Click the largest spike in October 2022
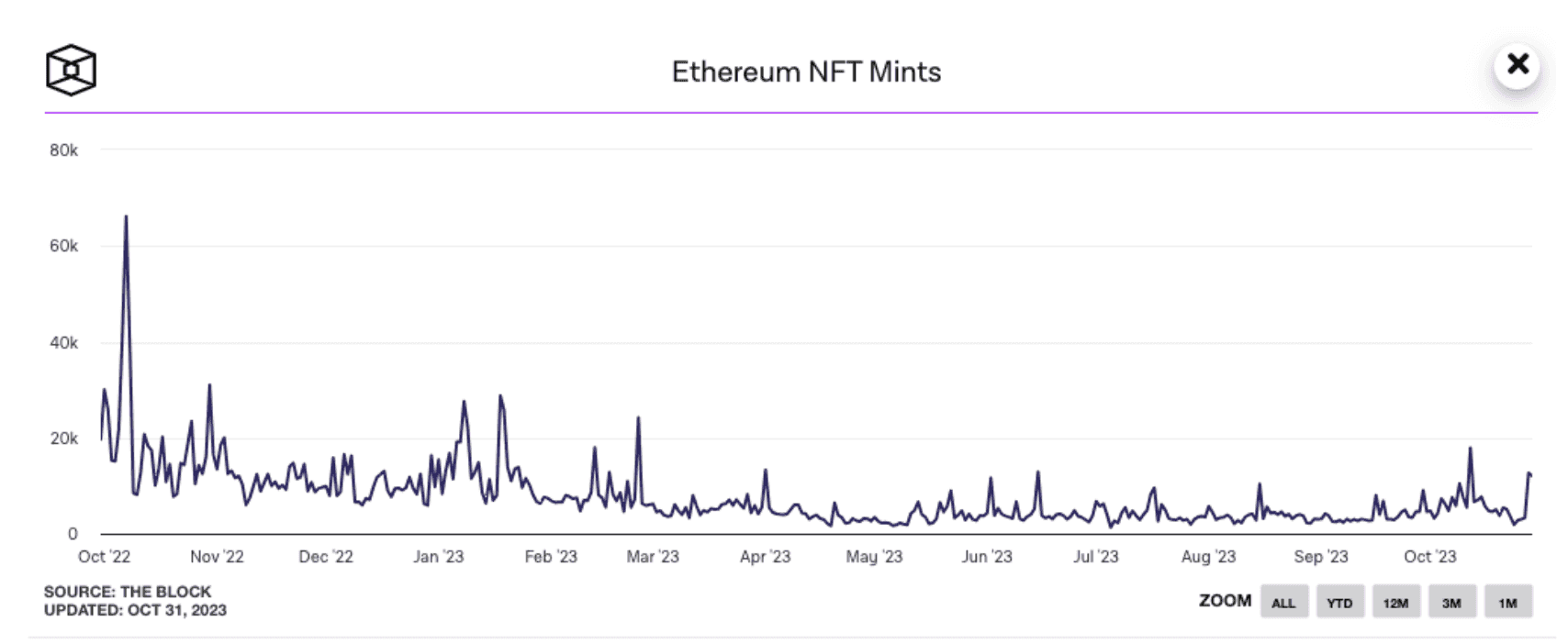 click(x=126, y=218)
